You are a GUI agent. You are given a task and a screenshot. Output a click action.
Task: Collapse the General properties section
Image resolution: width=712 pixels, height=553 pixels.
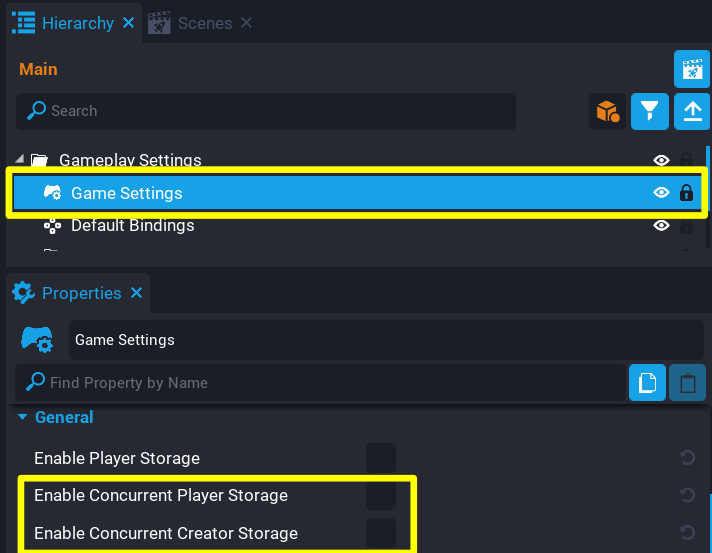23,418
